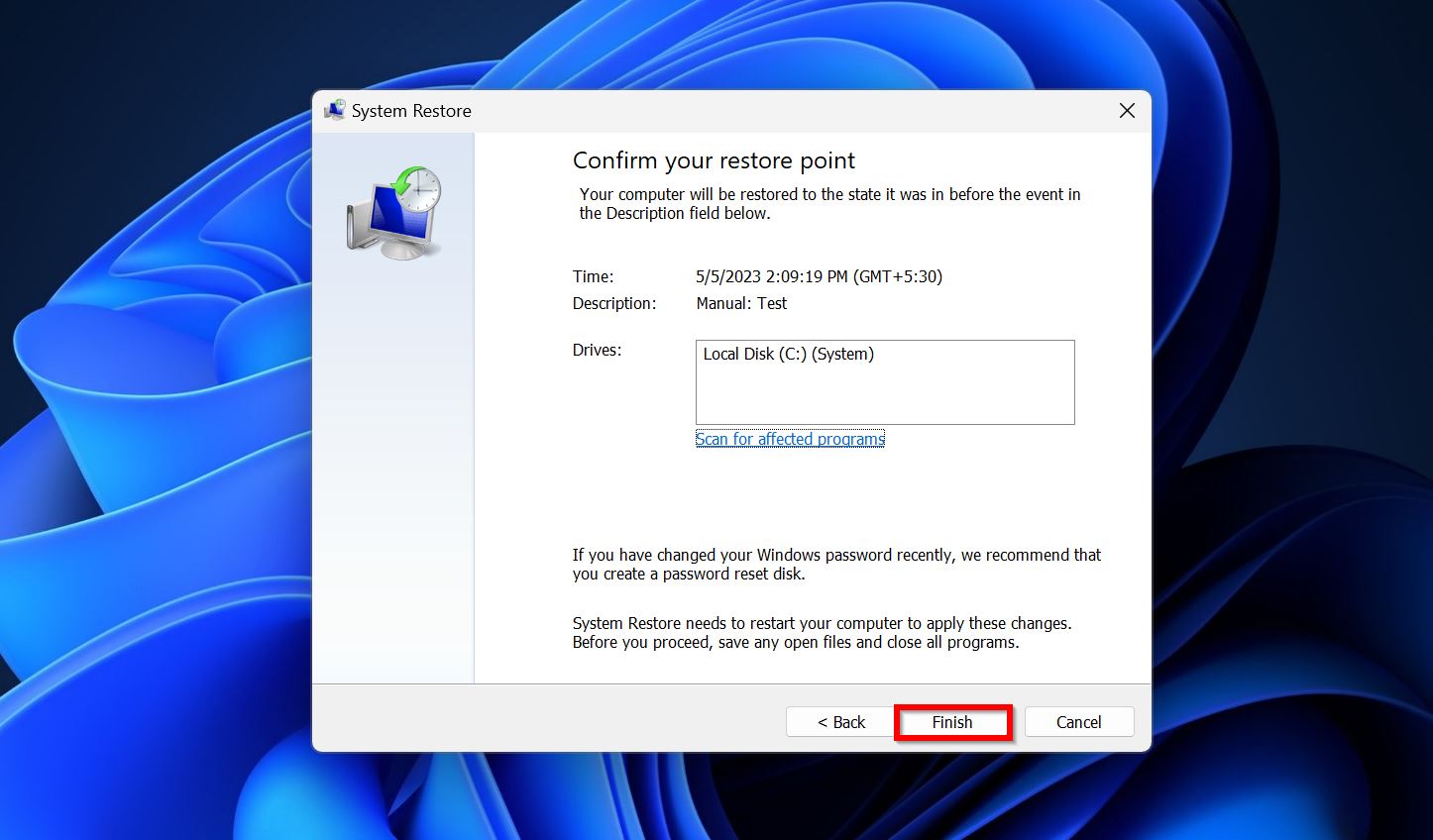Select Local Disk (C:) (System) drive entry
The image size is (1433, 840).
pos(788,354)
